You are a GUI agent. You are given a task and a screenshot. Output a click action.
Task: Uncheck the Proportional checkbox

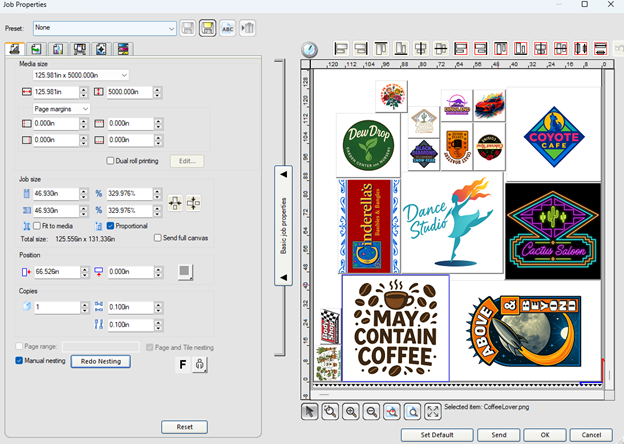click(x=111, y=225)
